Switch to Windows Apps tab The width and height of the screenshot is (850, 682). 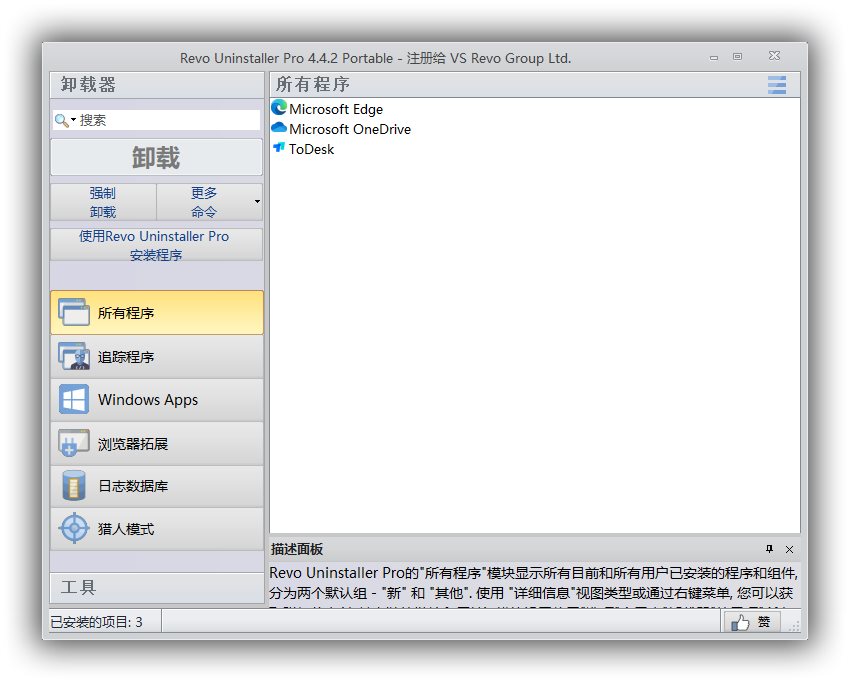[x=157, y=400]
